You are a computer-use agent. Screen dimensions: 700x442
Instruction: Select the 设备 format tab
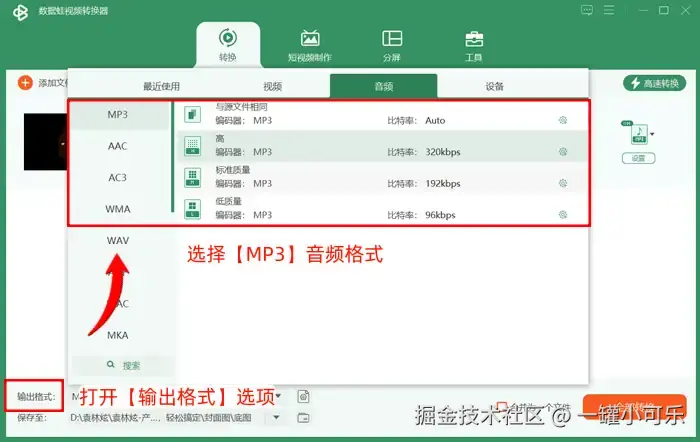tap(495, 86)
